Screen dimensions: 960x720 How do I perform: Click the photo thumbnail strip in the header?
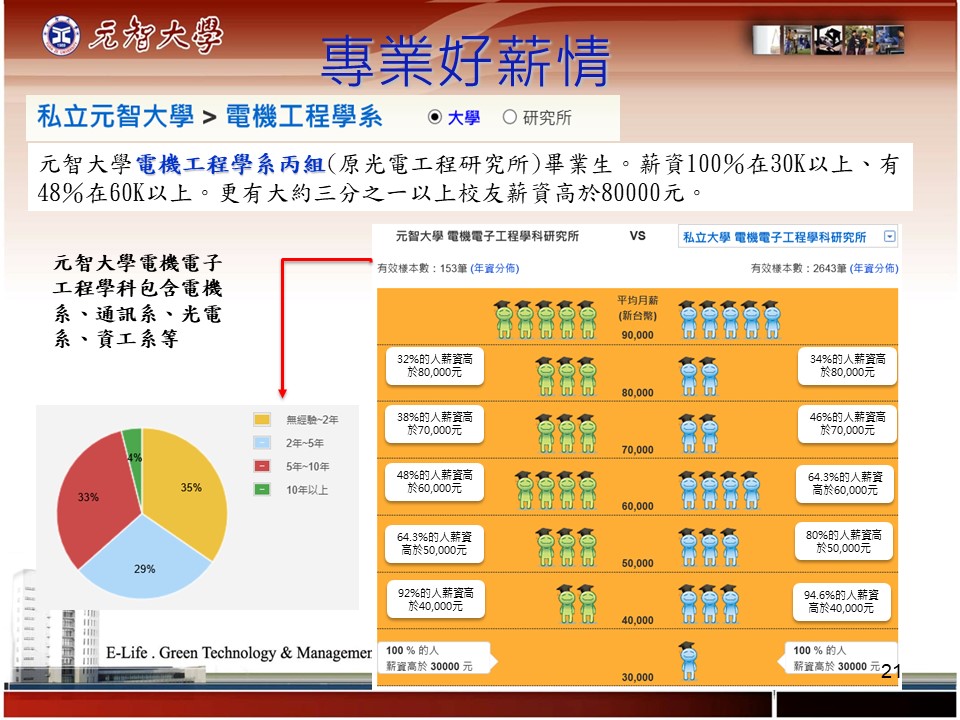[828, 40]
